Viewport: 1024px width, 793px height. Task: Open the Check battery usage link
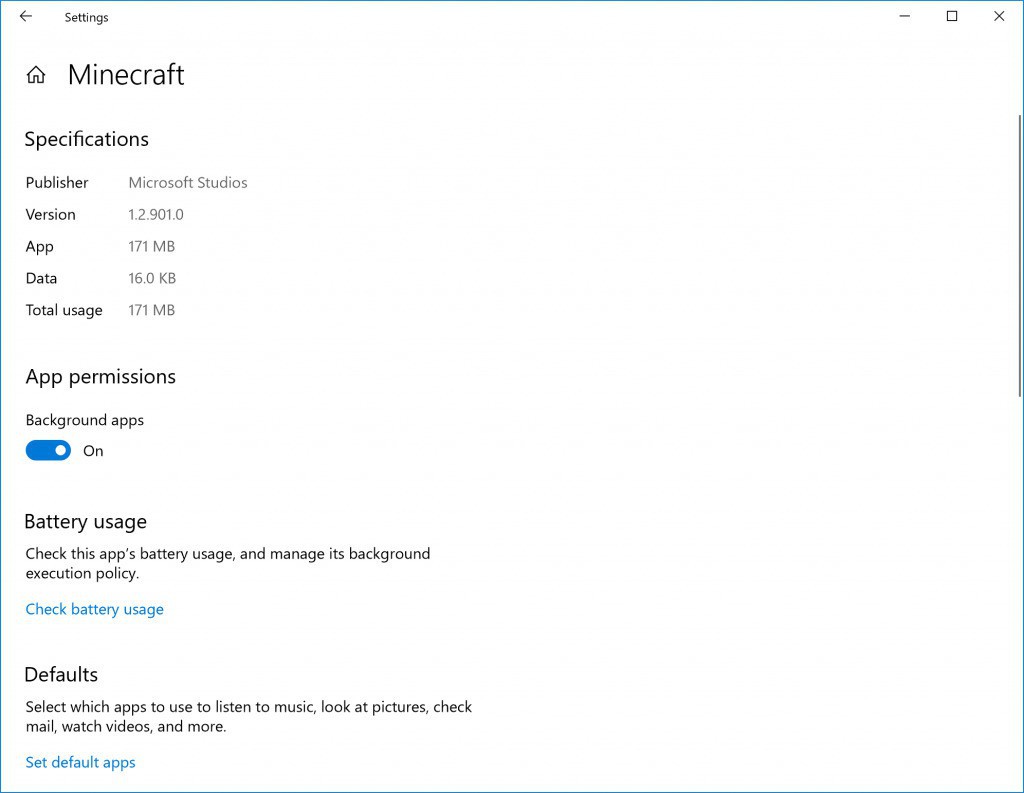click(x=95, y=609)
